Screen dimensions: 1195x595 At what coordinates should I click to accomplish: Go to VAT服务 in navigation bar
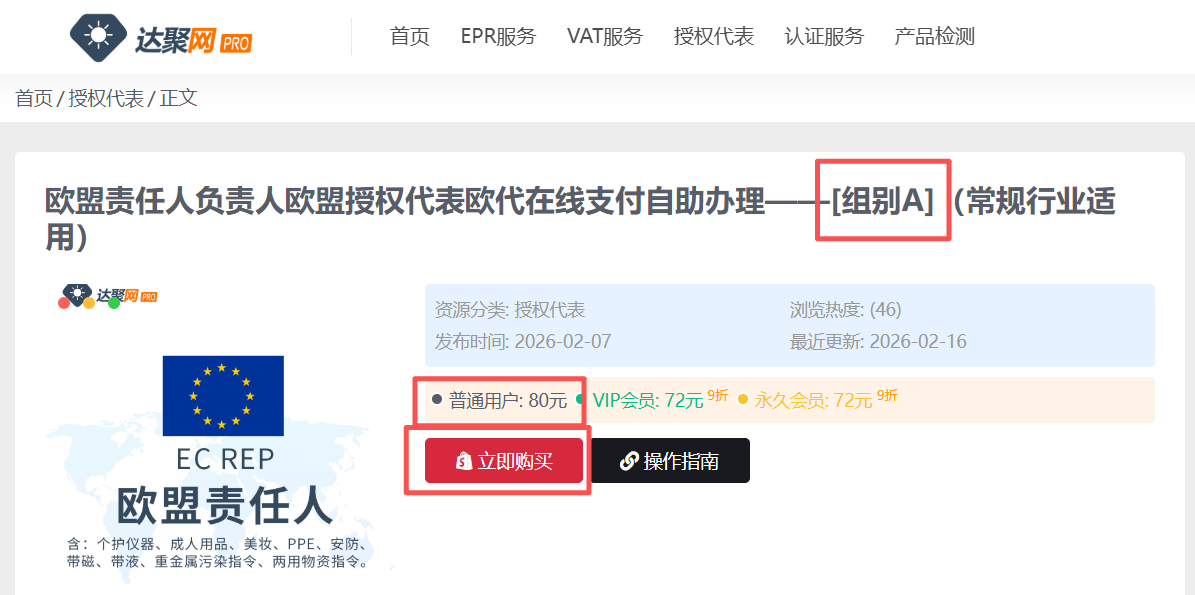tap(605, 36)
